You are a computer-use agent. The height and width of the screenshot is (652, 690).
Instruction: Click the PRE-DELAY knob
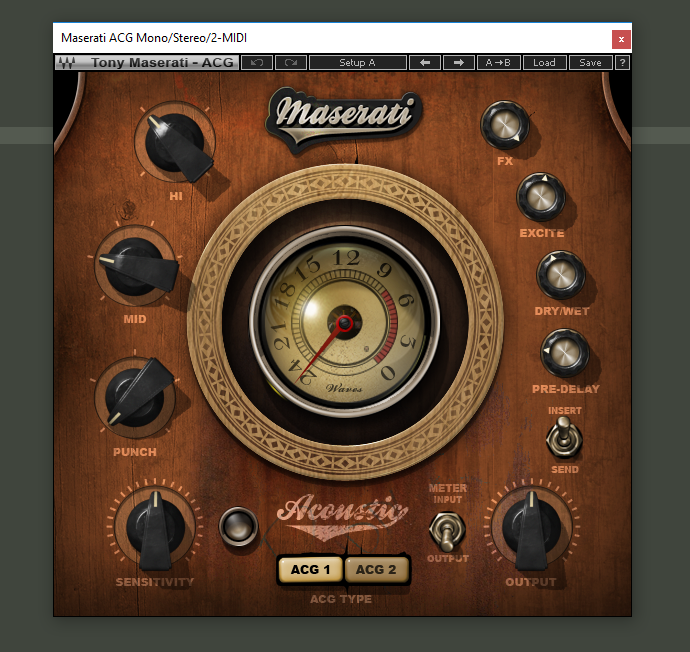(x=565, y=352)
